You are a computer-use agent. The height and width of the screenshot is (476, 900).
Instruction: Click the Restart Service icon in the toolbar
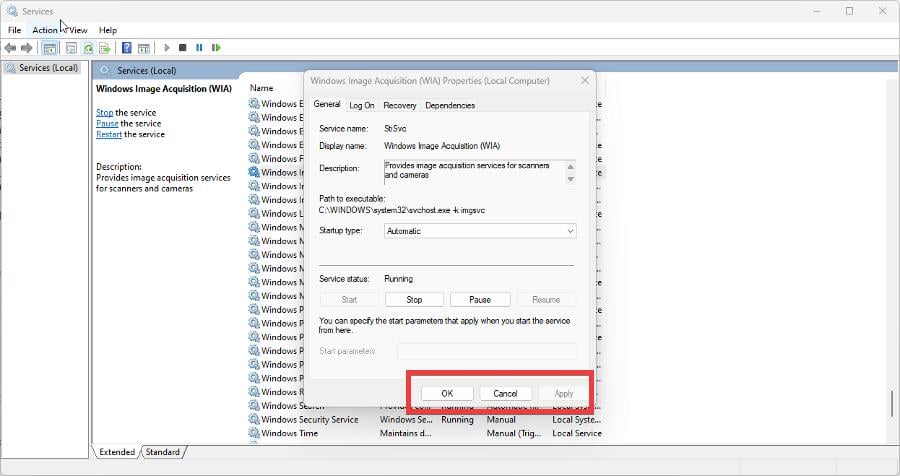click(216, 48)
